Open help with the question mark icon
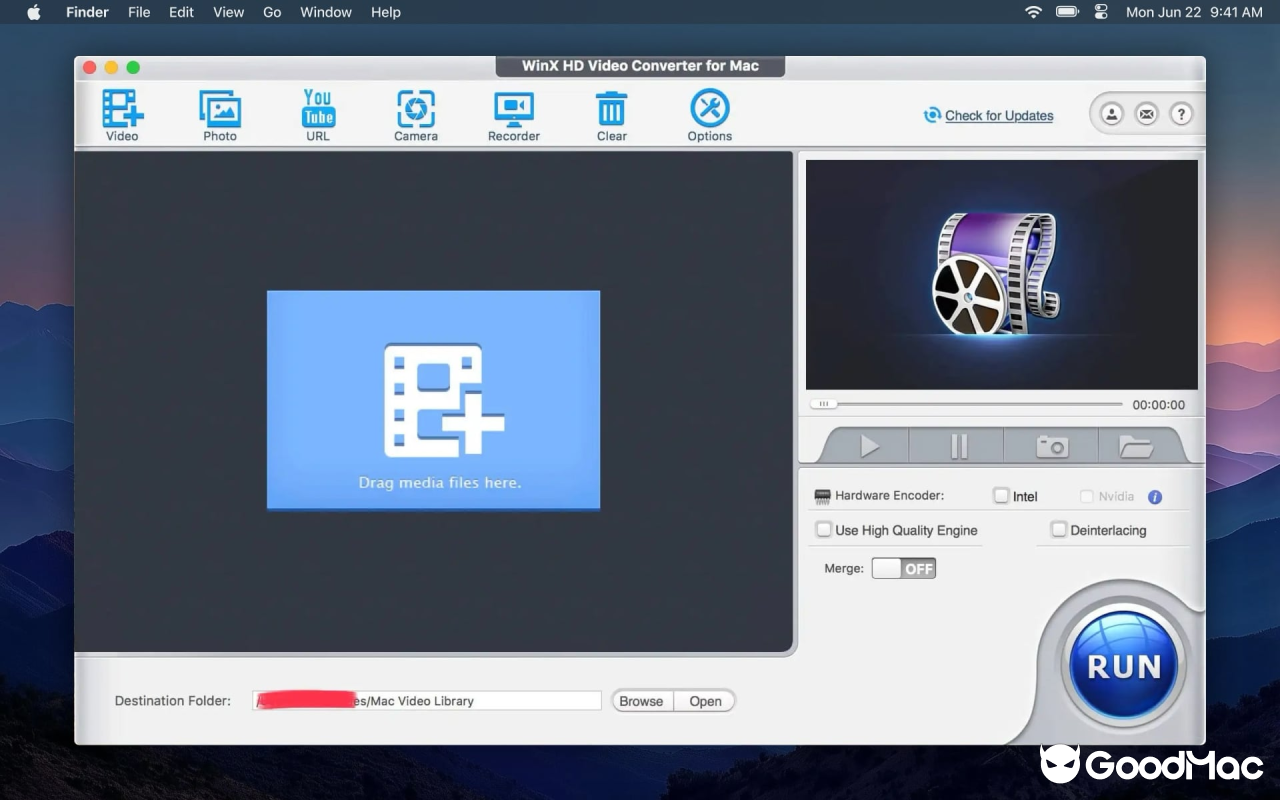Screen dimensions: 1280x800 click(1181, 114)
